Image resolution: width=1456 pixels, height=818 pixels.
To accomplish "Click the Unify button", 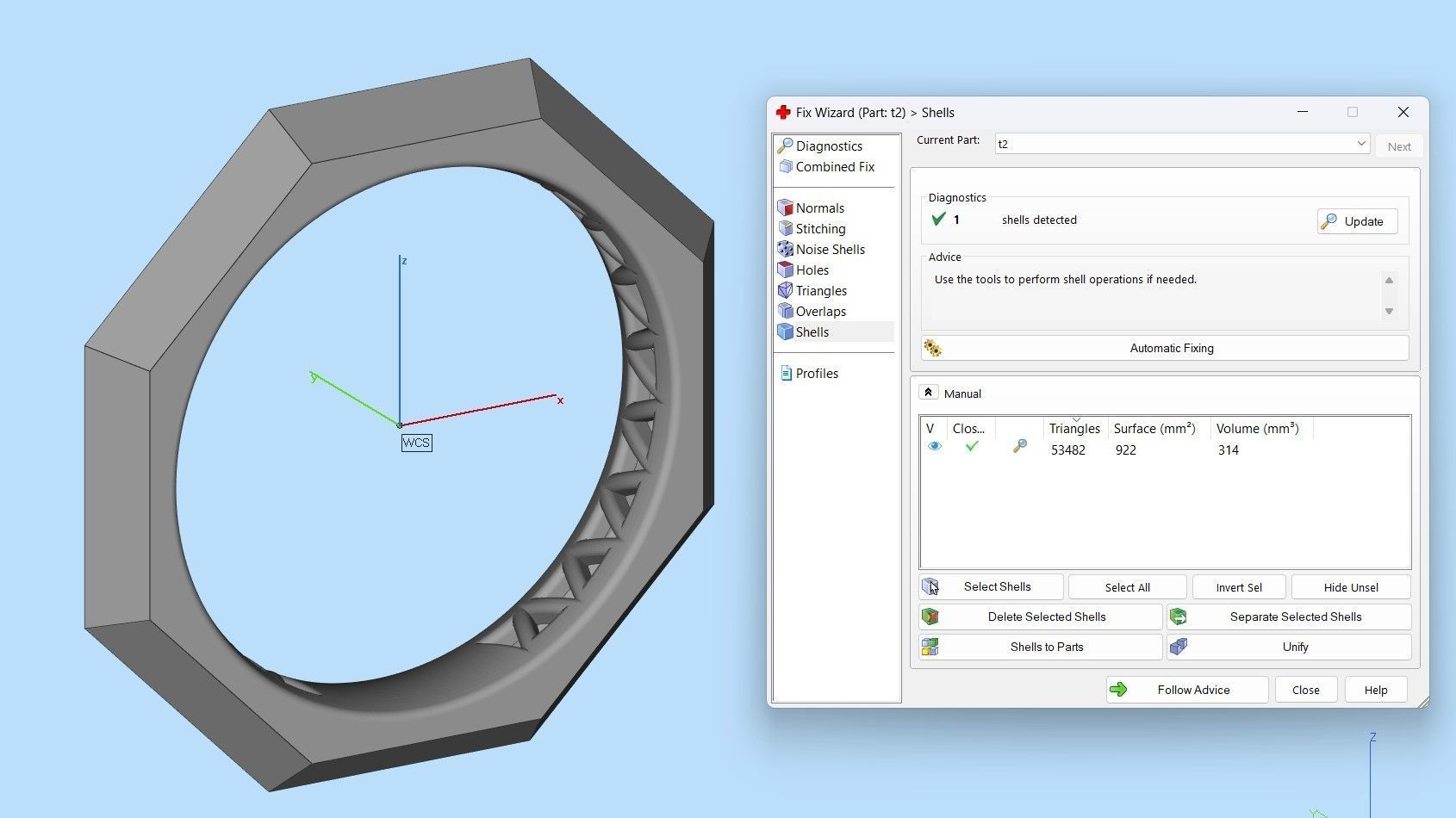I will (x=1289, y=647).
